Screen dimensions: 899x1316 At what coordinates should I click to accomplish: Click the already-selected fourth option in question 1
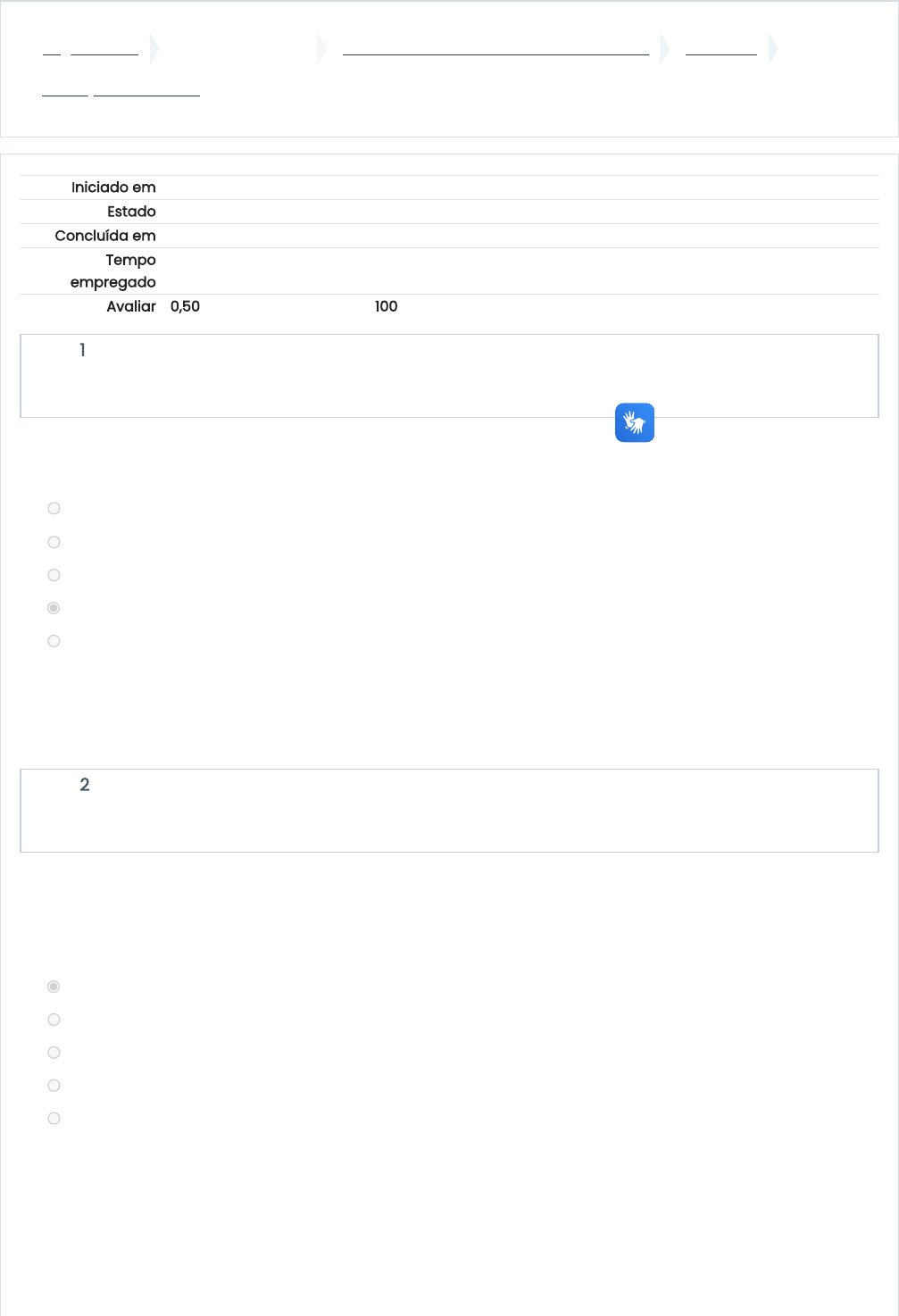point(54,608)
